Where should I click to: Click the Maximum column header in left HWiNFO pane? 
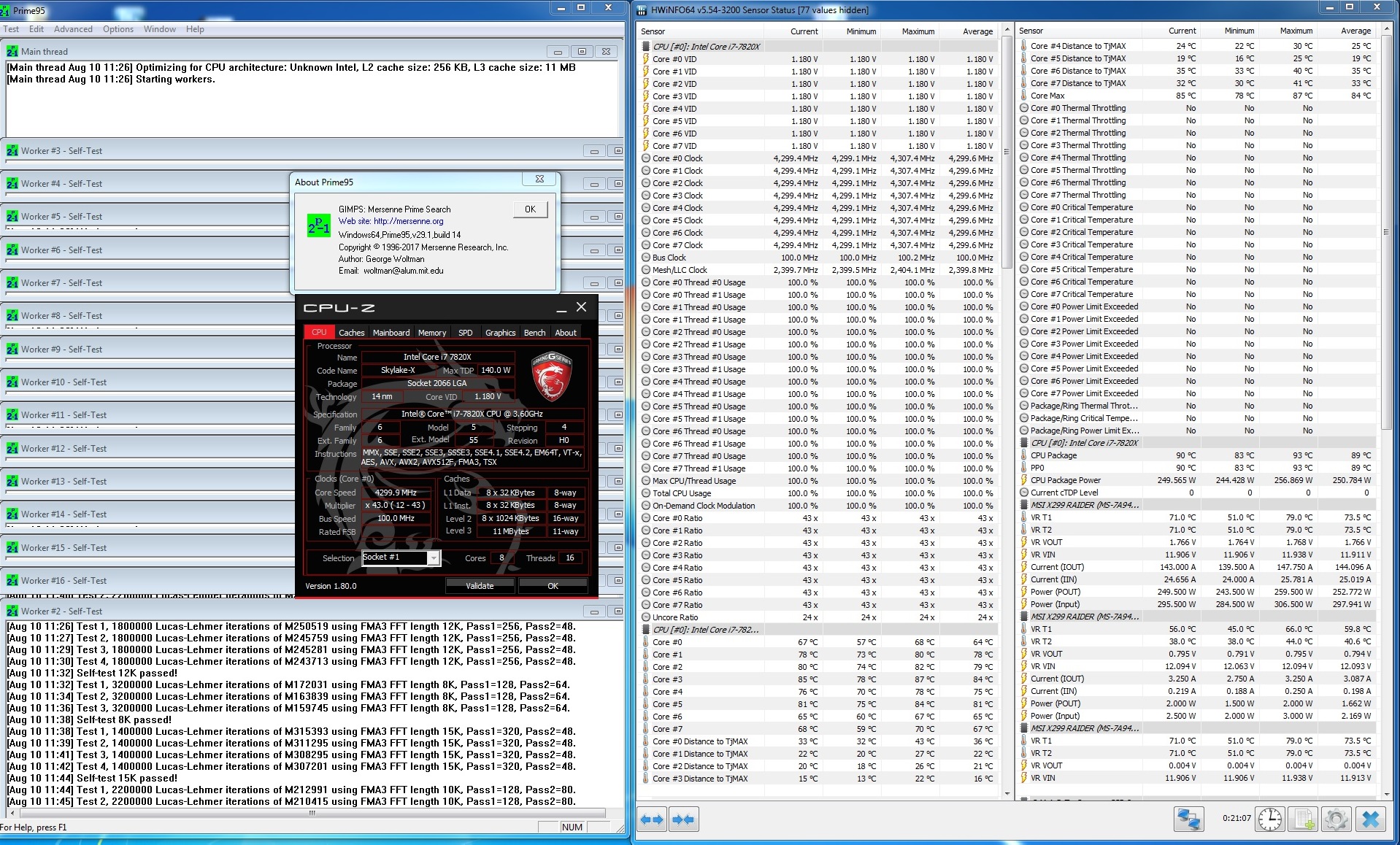918,31
